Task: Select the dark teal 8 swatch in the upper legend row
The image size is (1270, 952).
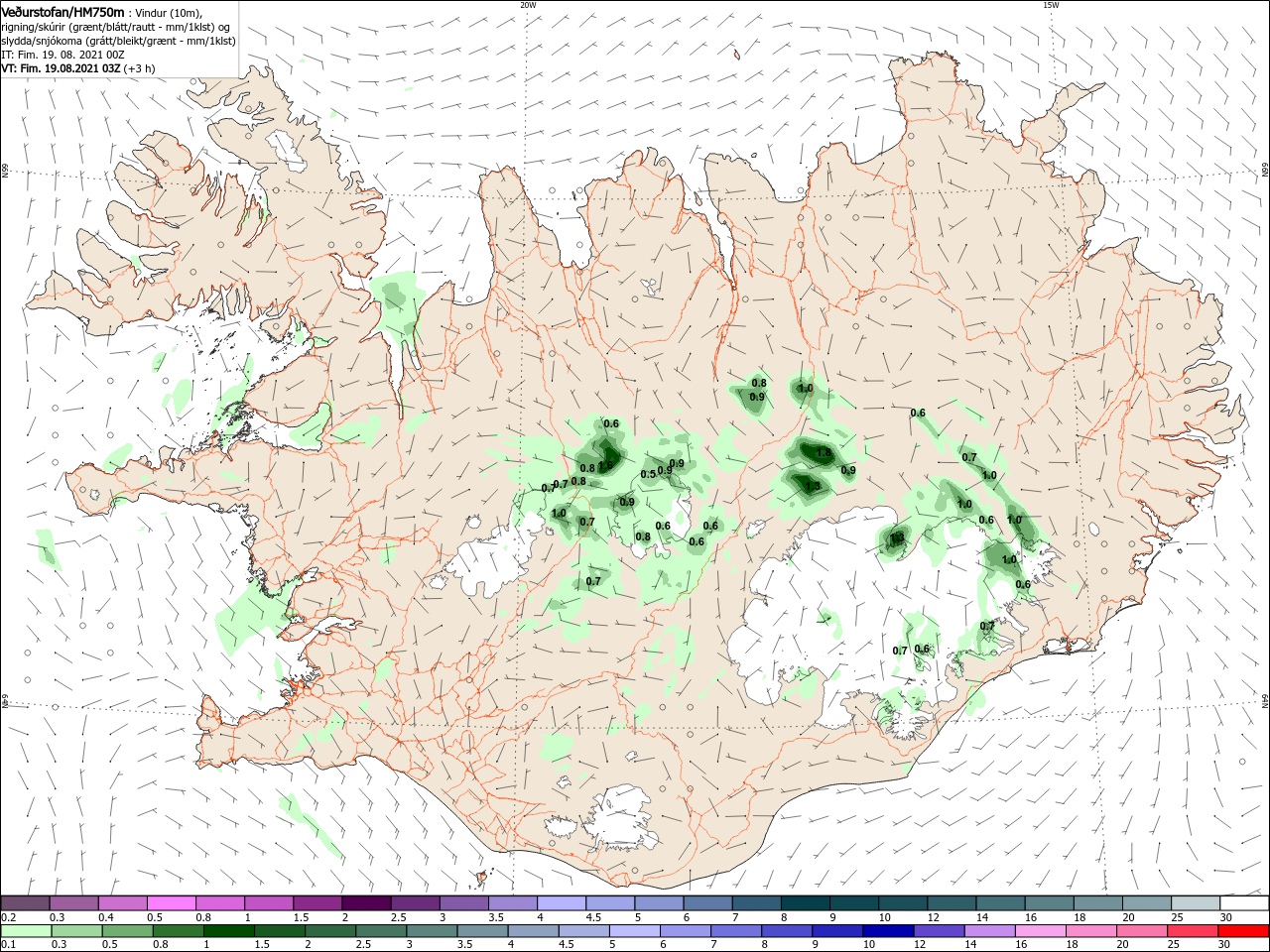Action: point(806,902)
